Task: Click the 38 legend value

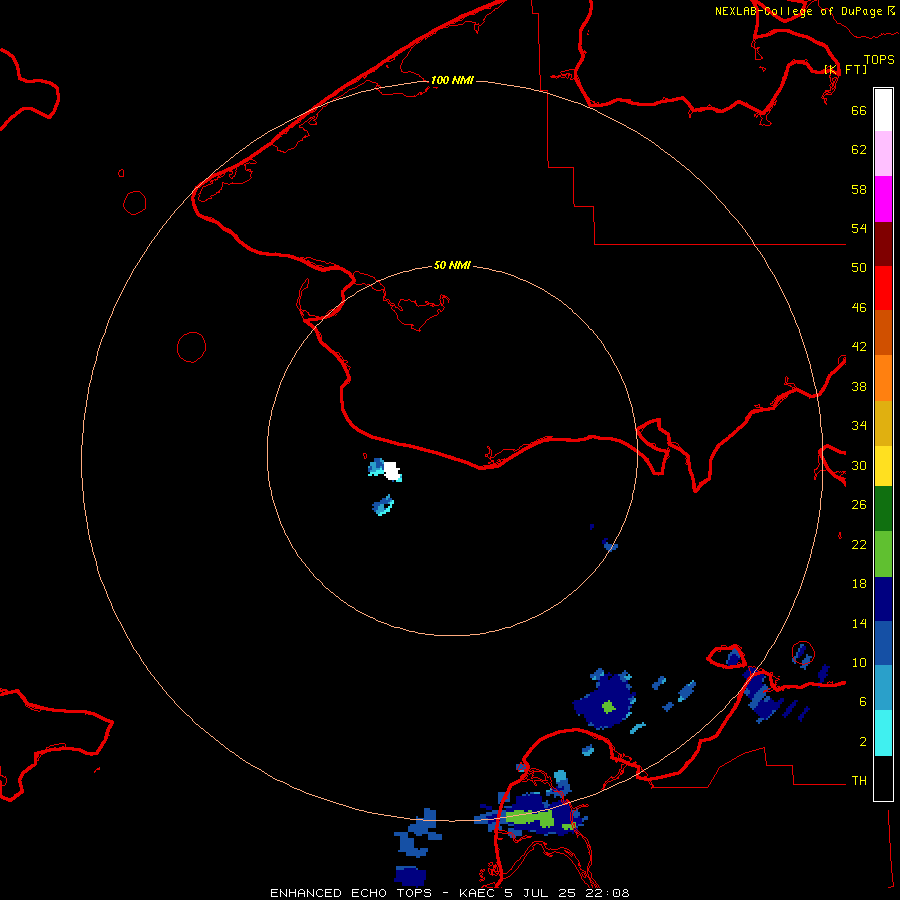Action: (x=859, y=387)
